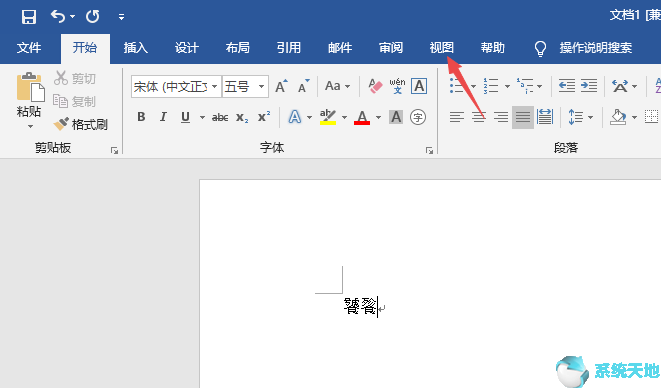Open the font size 五号 combo box
Screen dimensions: 661x388
pyautogui.click(x=245, y=87)
